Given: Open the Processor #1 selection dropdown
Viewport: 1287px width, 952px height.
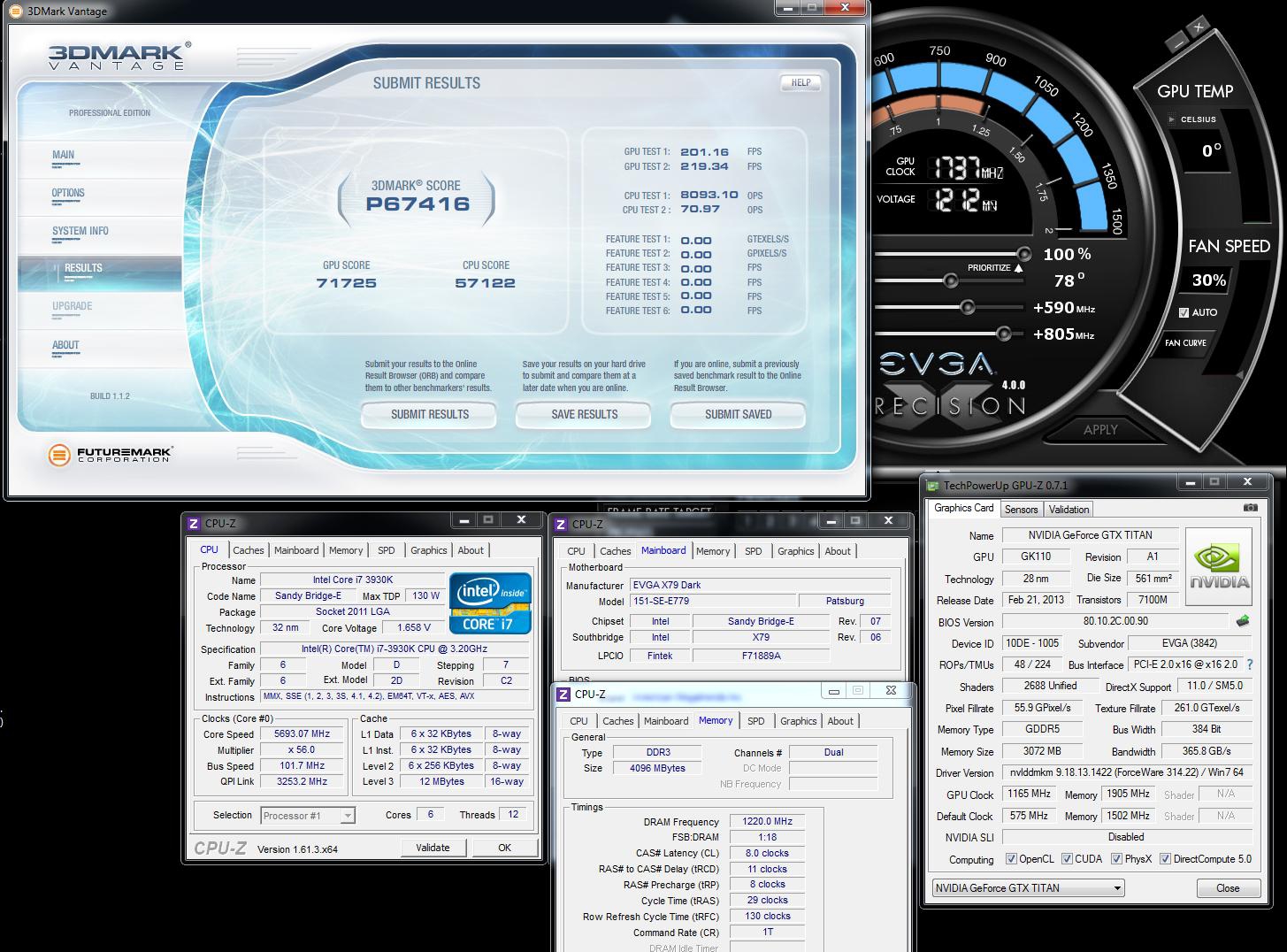Looking at the screenshot, I should (307, 816).
